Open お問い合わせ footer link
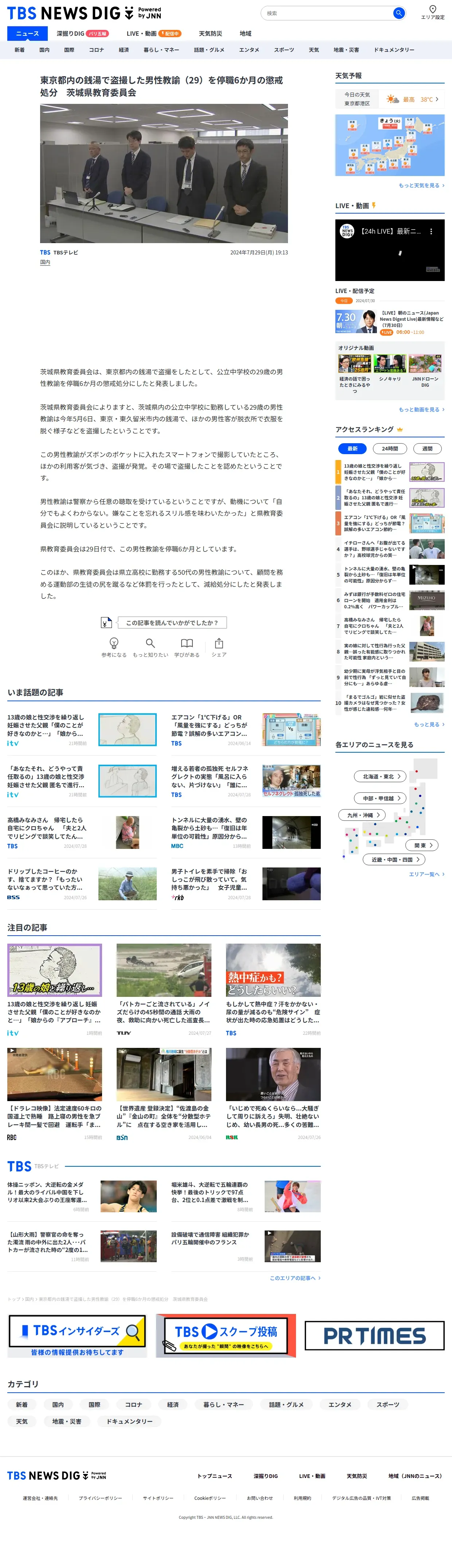The height and width of the screenshot is (1568, 452). 260,1498
